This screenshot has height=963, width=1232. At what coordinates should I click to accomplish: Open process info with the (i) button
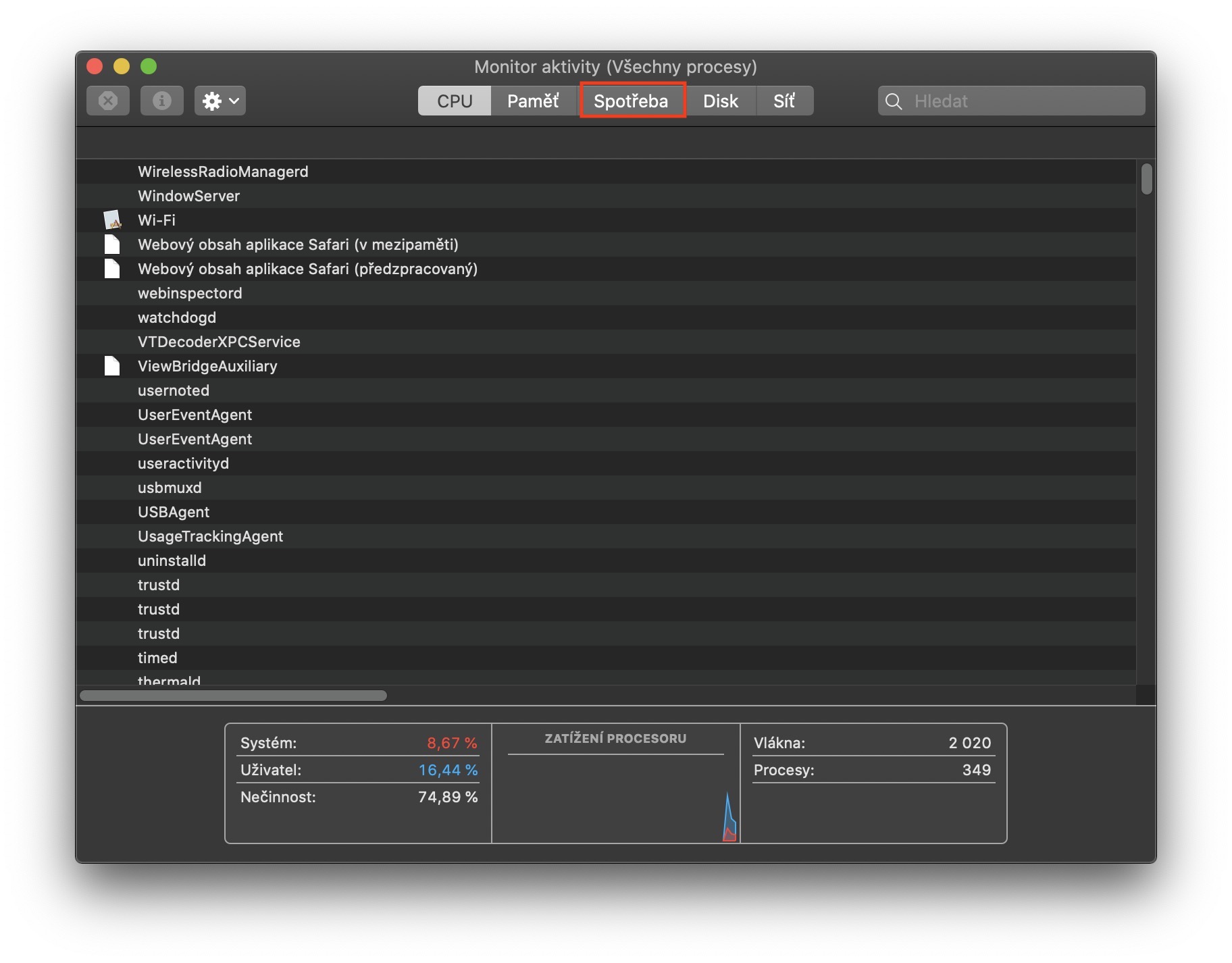point(162,101)
